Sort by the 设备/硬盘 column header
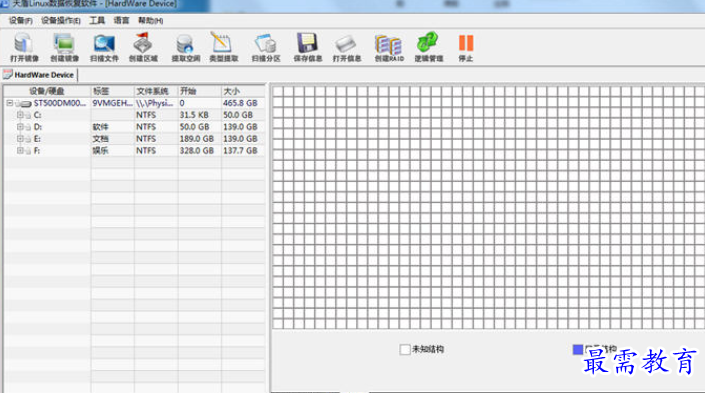The width and height of the screenshot is (705, 393). coord(47,91)
